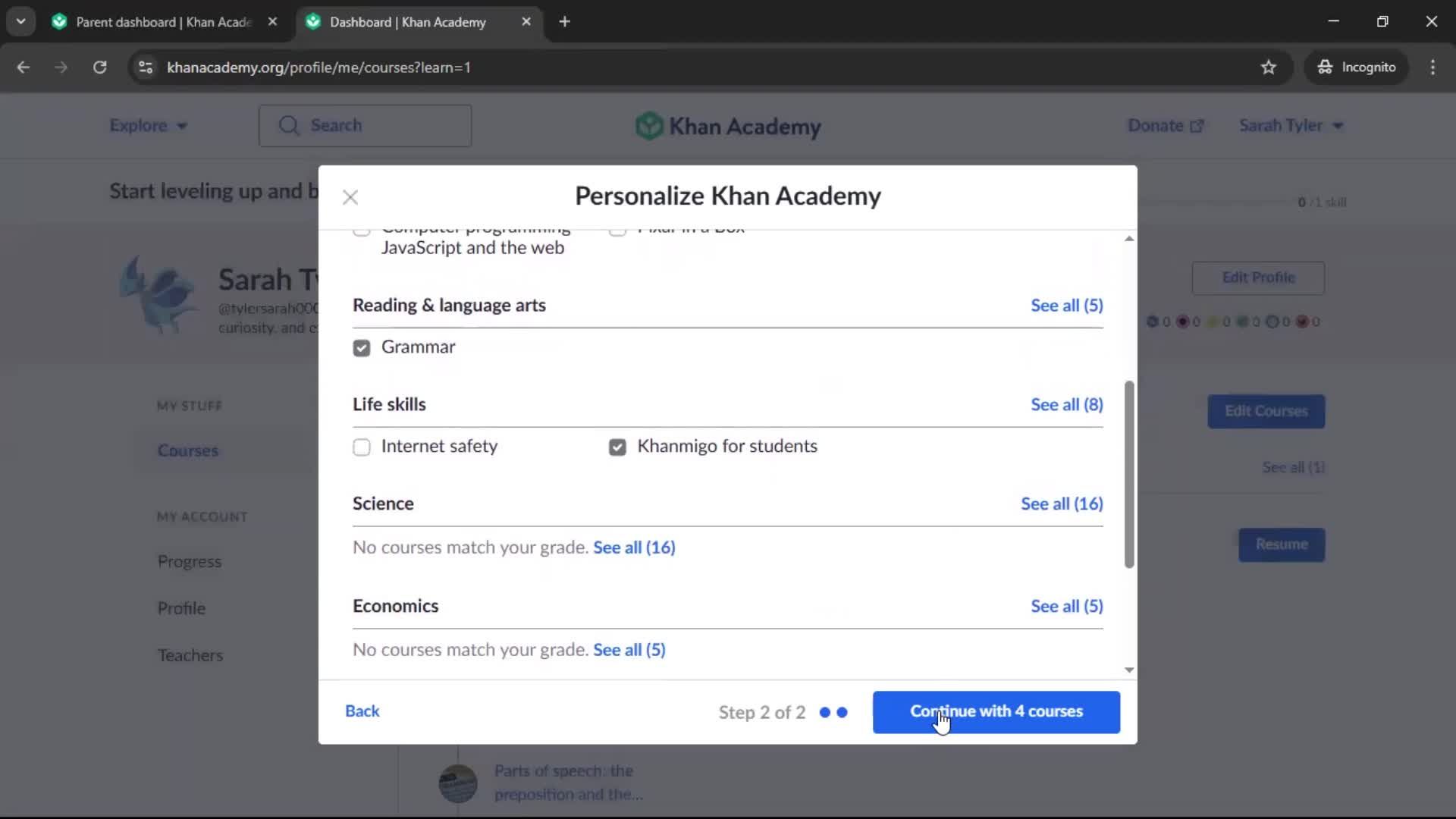The width and height of the screenshot is (1456, 819).
Task: Open Teachers in sidebar
Action: point(190,655)
